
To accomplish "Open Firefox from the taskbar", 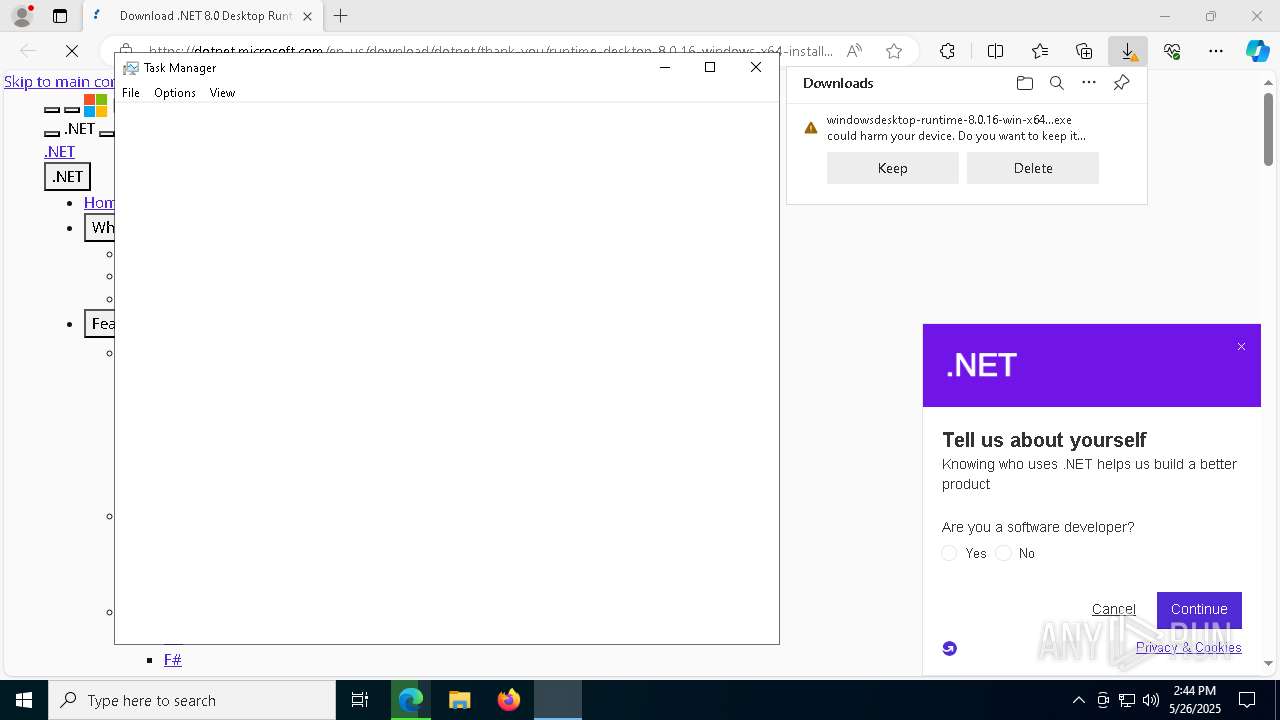I will pos(509,700).
